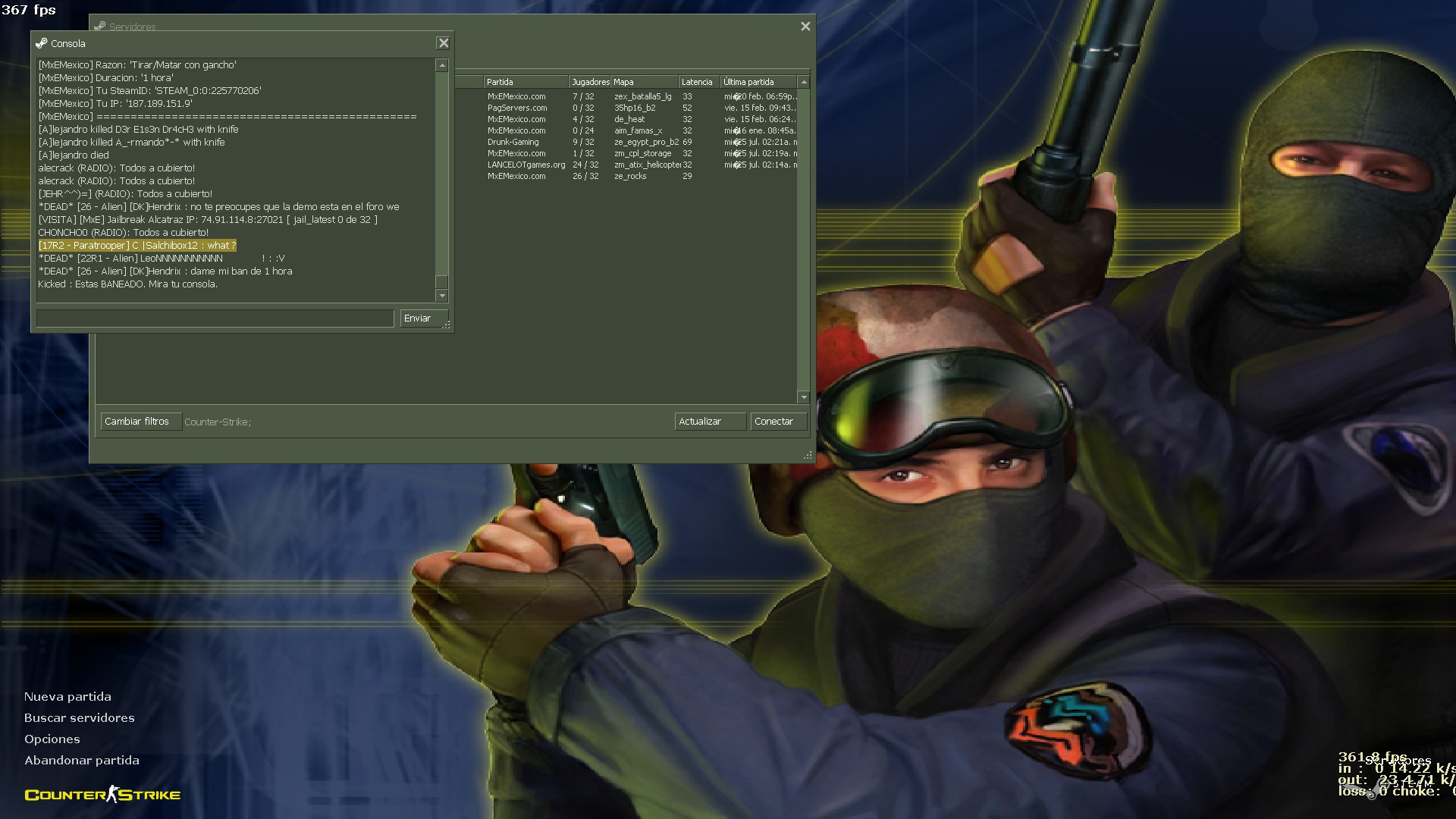This screenshot has width=1456, height=819.
Task: Sort servers by Última partida column
Action: pyautogui.click(x=758, y=82)
